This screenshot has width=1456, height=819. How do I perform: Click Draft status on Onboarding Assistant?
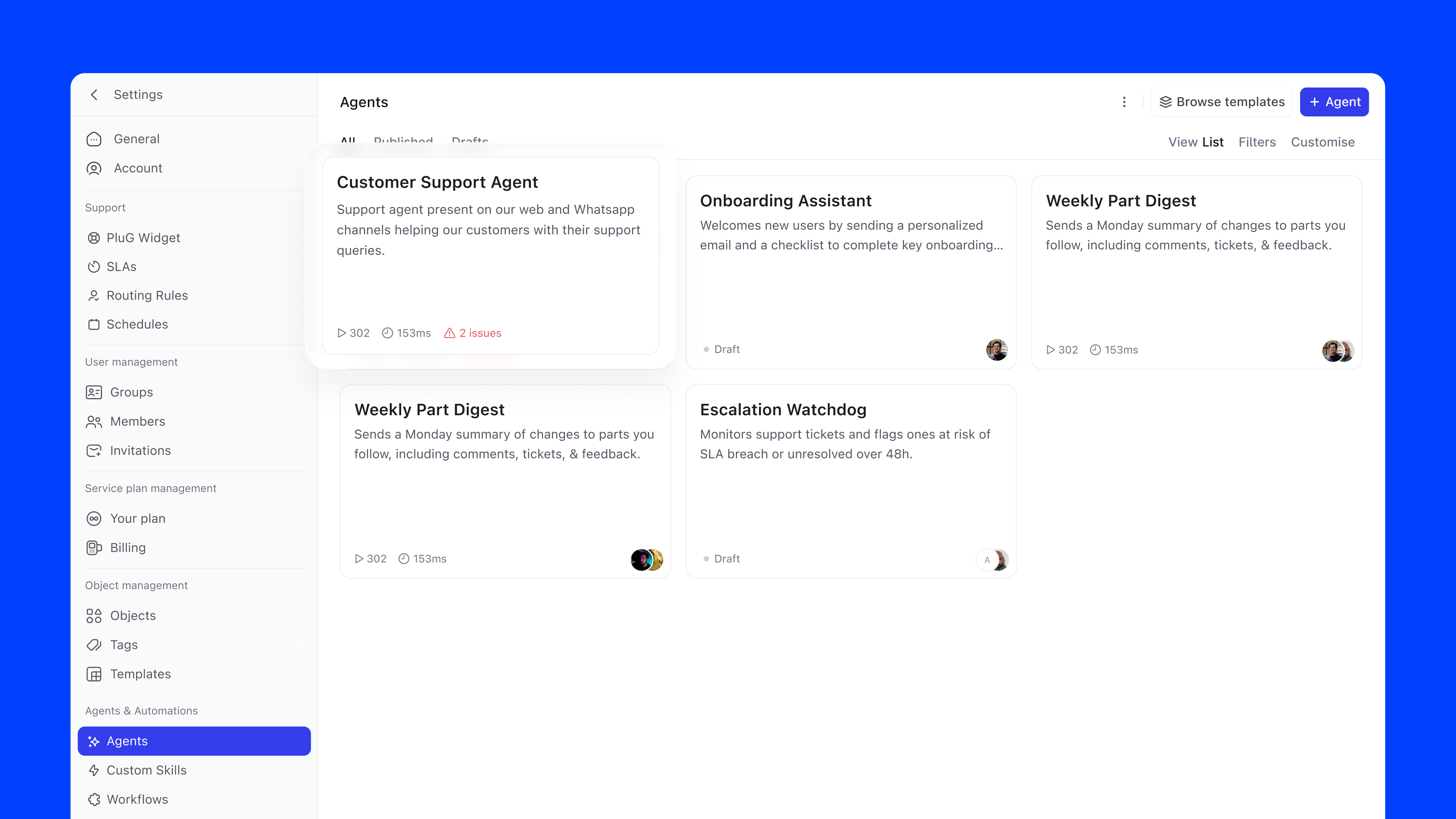coord(722,349)
